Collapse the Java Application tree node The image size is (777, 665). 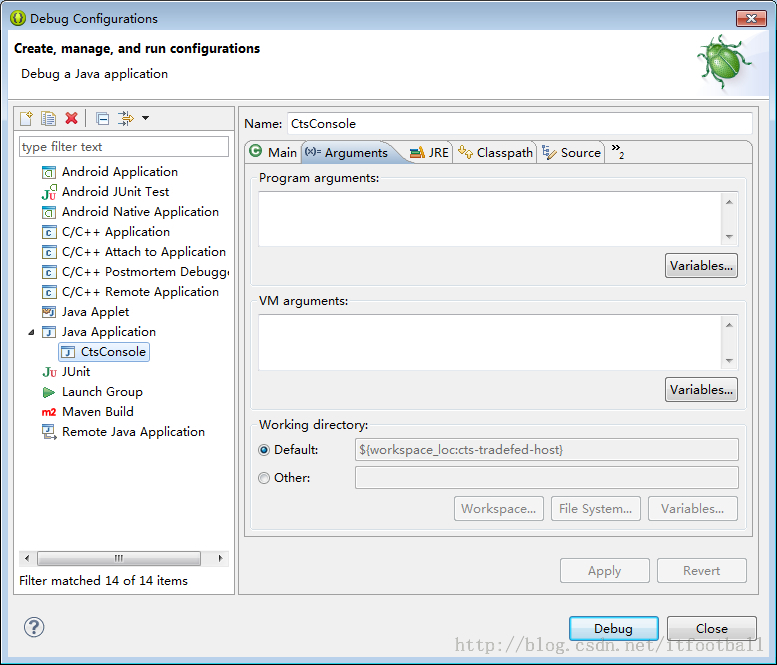[31, 332]
